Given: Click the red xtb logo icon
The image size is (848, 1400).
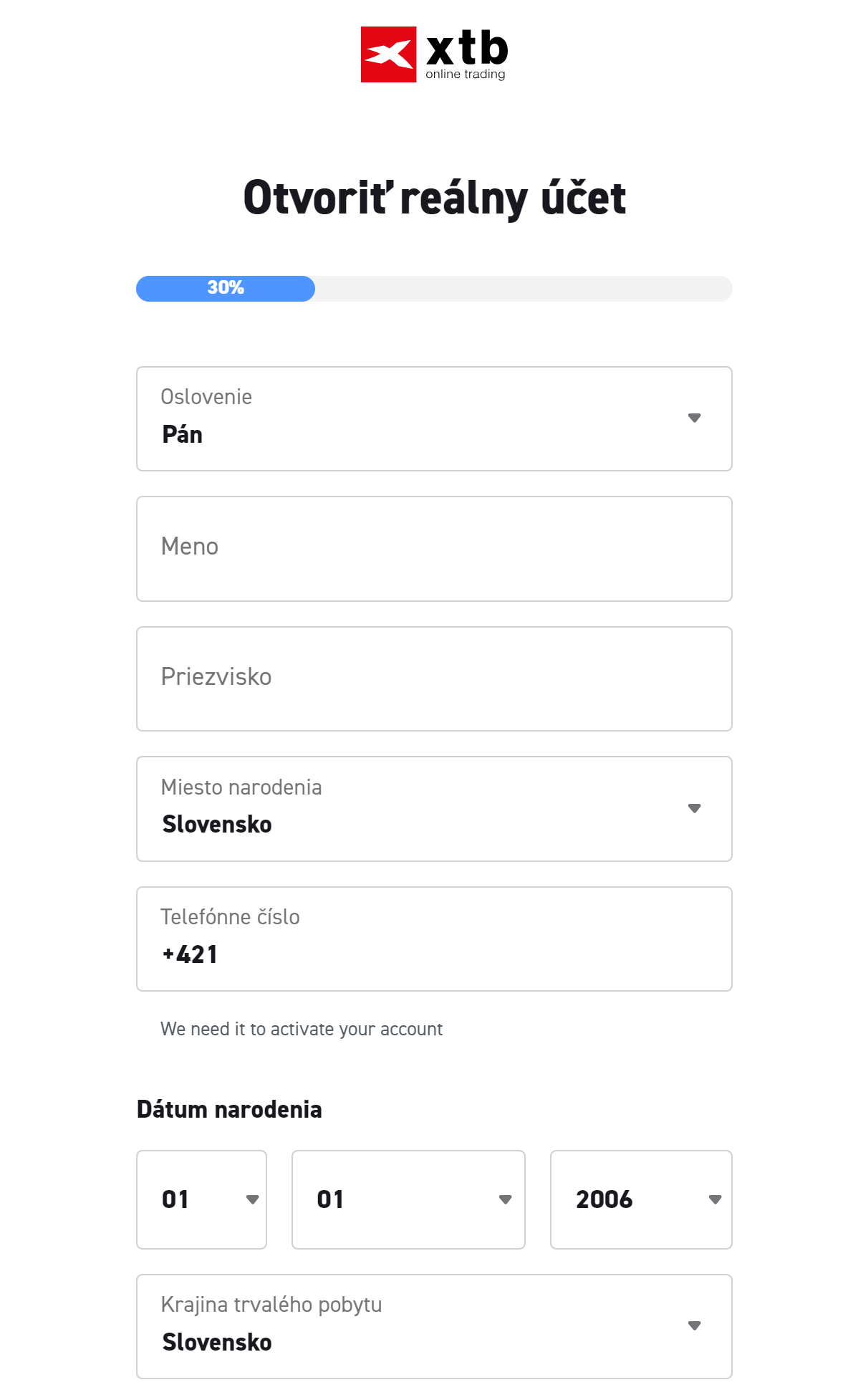Looking at the screenshot, I should [388, 54].
